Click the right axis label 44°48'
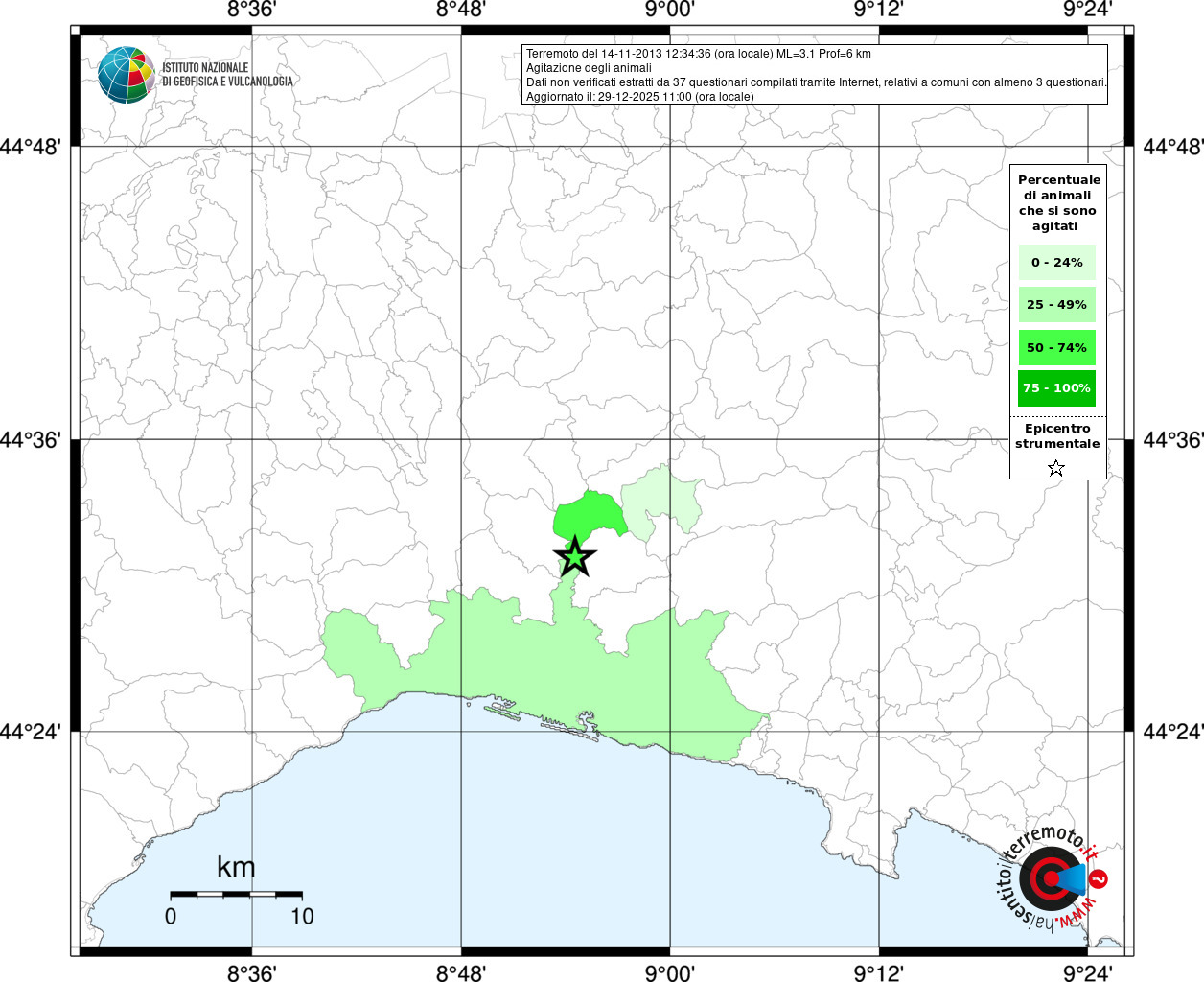Image resolution: width=1204 pixels, height=982 pixels. (1173, 147)
